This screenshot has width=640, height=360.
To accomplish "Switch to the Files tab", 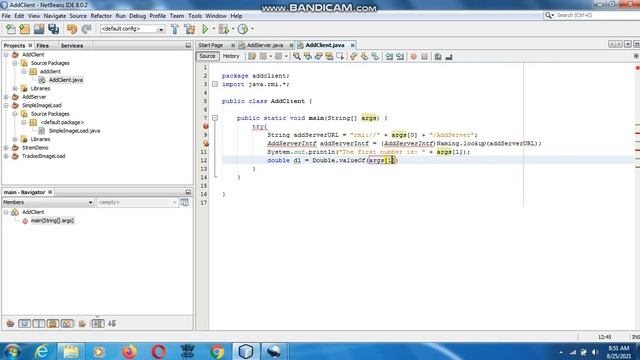I will click(42, 46).
